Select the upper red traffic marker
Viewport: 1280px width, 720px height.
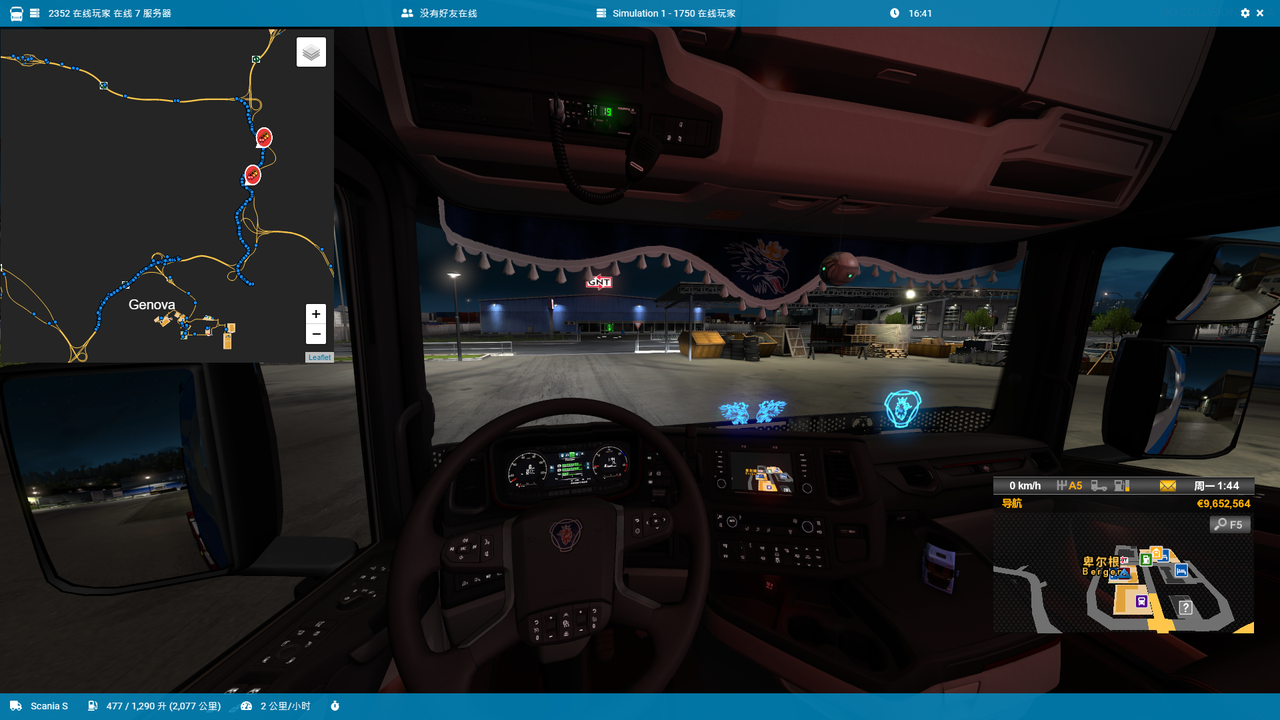[264, 137]
